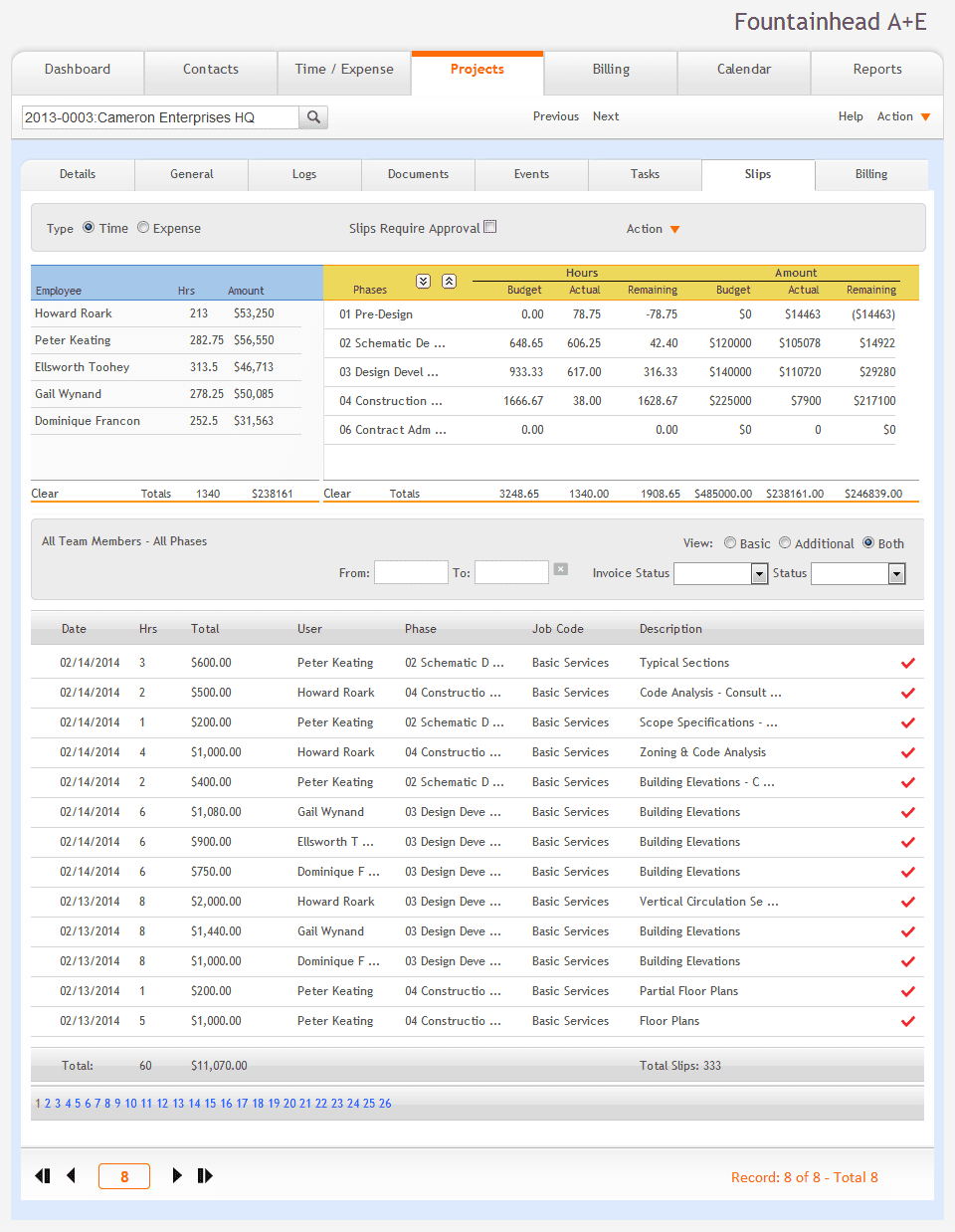
Task: Select the Expense slip type radio button
Action: 142,227
